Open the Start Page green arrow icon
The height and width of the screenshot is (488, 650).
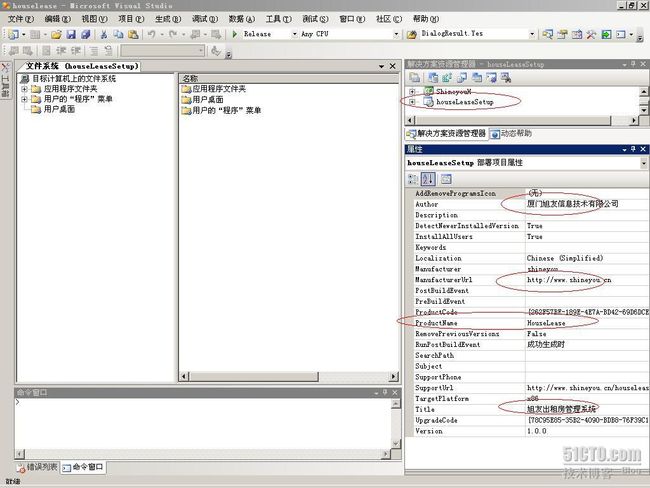(x=606, y=34)
